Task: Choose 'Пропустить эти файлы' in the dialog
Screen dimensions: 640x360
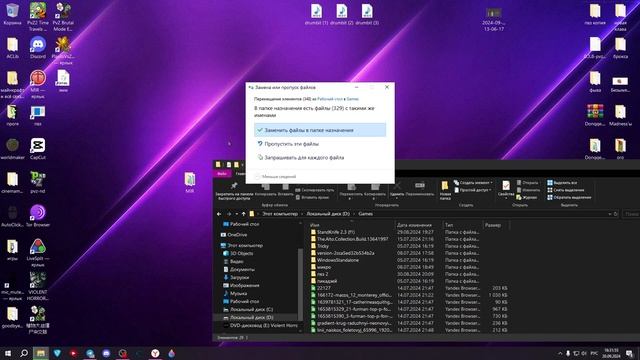Action: [x=320, y=144]
